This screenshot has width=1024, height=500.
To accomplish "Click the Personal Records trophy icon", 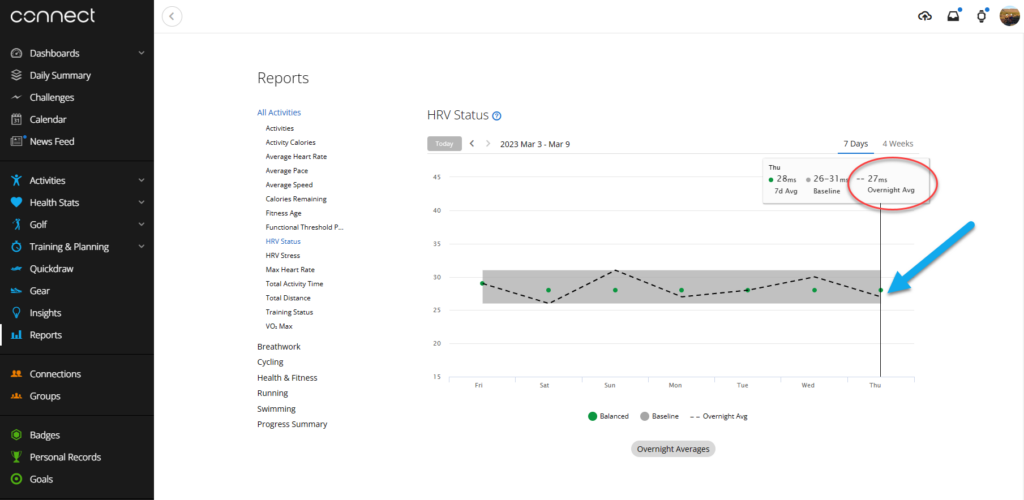I will point(17,458).
